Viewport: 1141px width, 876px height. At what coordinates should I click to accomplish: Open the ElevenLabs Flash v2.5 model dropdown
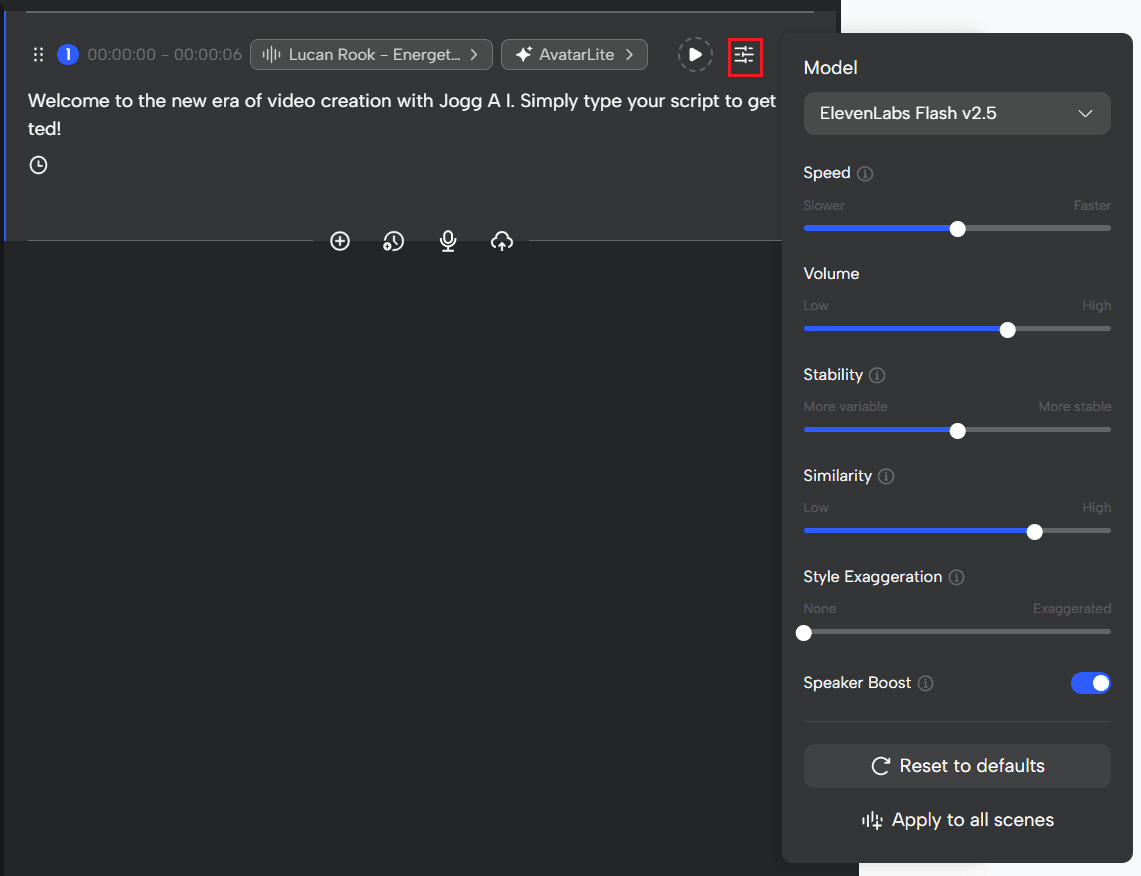pos(957,114)
